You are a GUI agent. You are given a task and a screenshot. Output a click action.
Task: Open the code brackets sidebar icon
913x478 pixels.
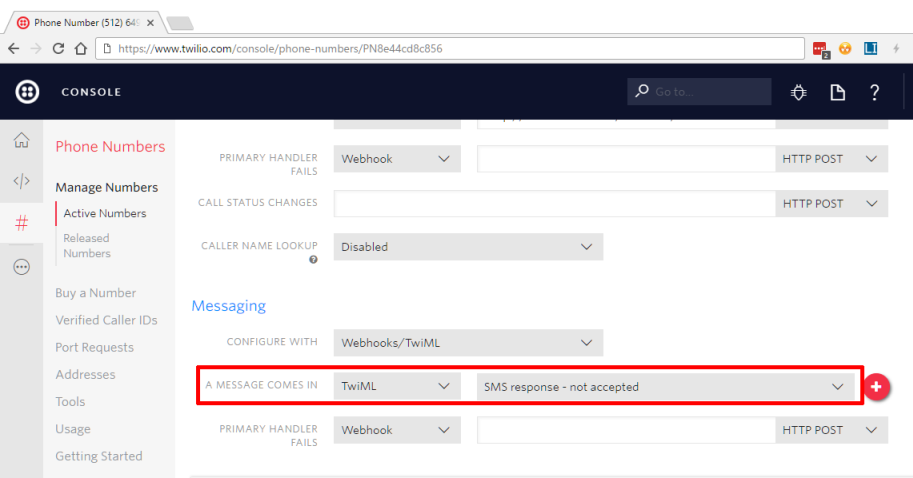tap(21, 181)
